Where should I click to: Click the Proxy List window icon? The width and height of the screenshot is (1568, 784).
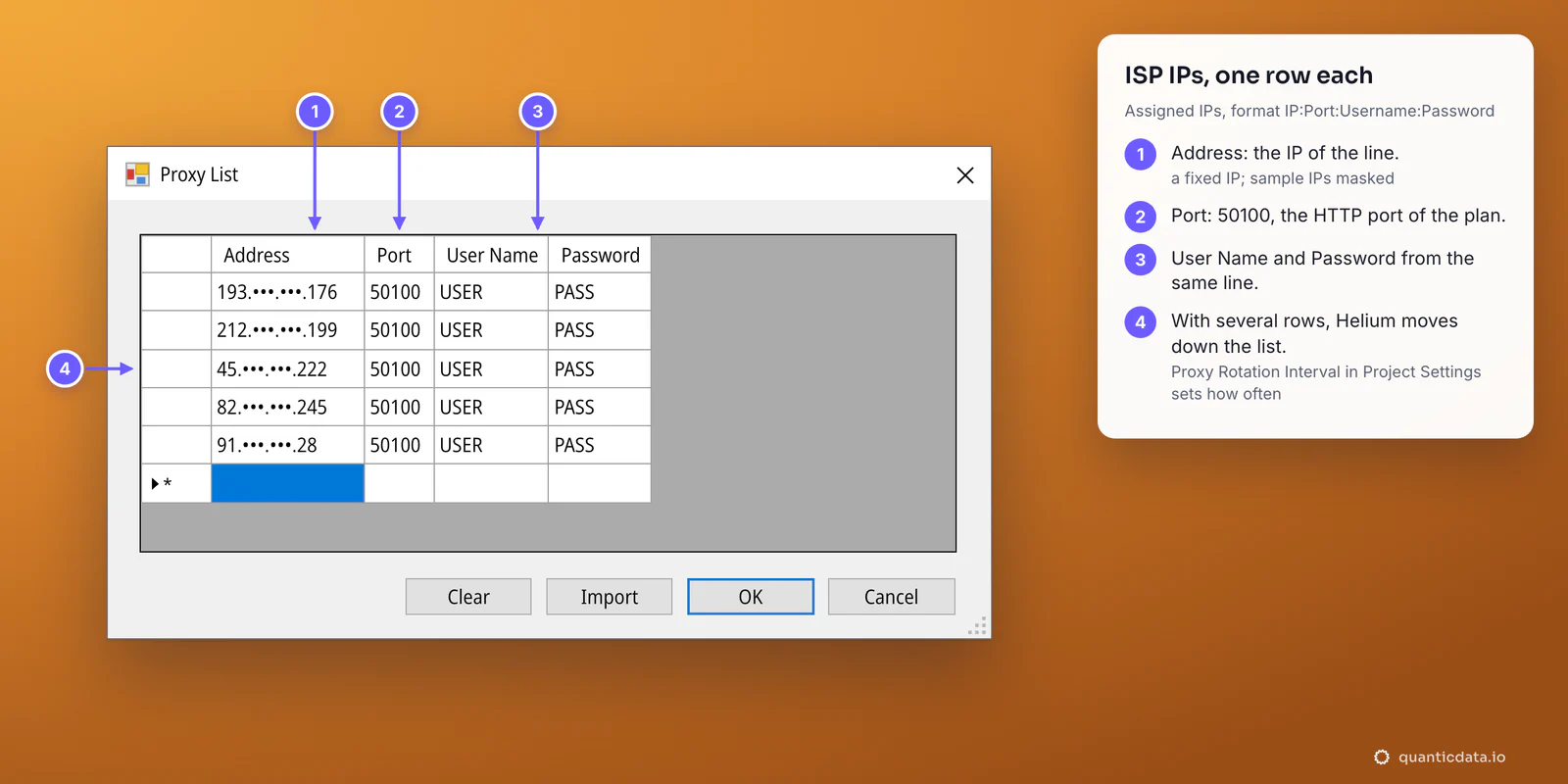pyautogui.click(x=137, y=174)
